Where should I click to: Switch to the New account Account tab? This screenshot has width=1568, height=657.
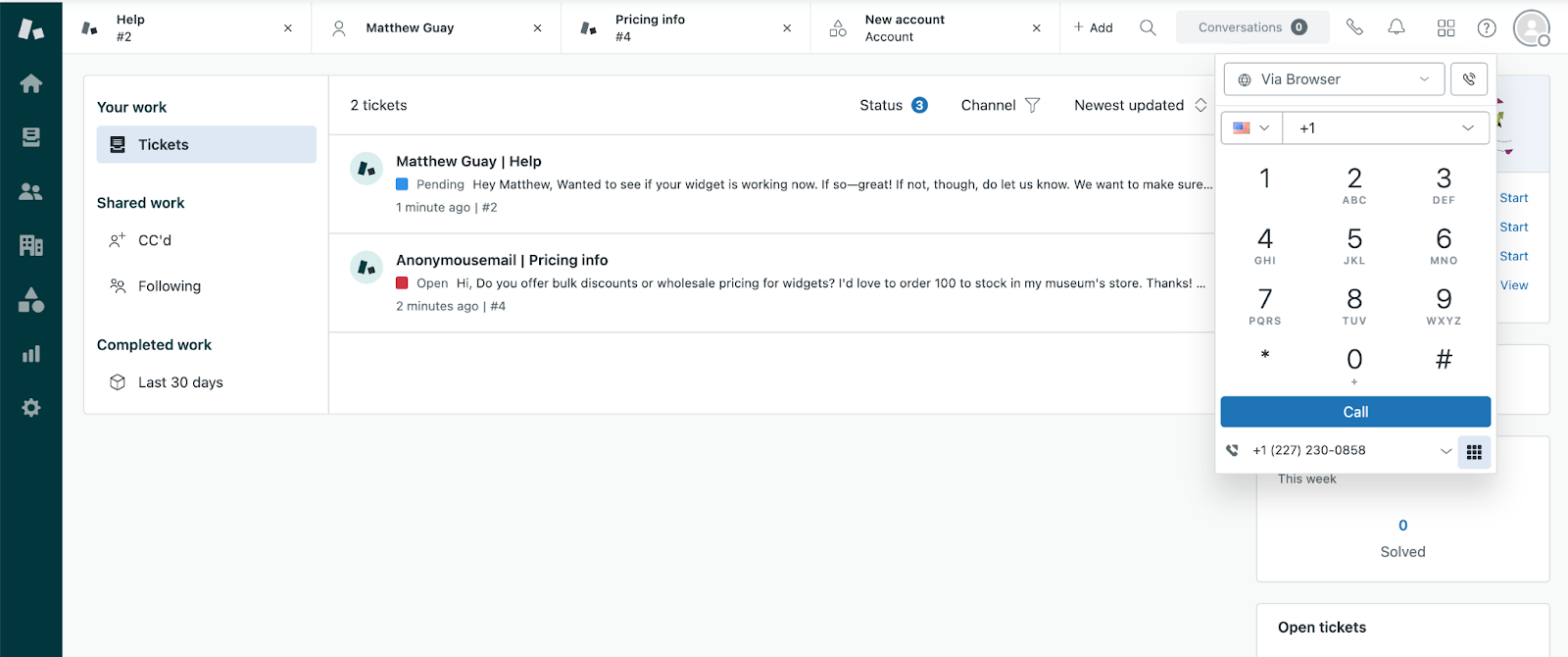(935, 27)
